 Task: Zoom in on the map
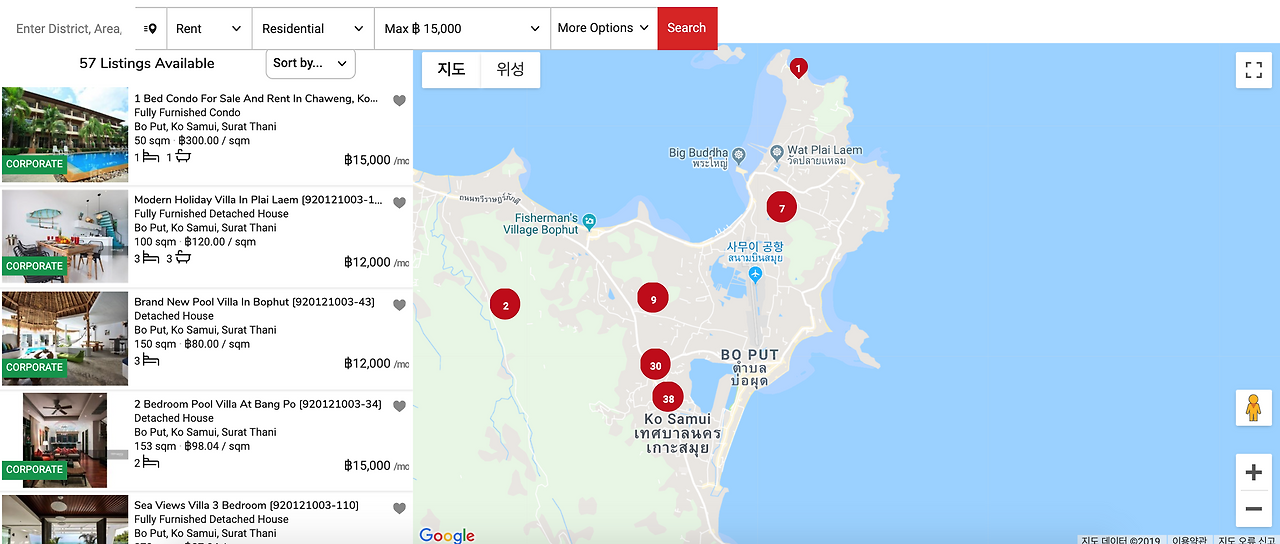(x=1253, y=473)
